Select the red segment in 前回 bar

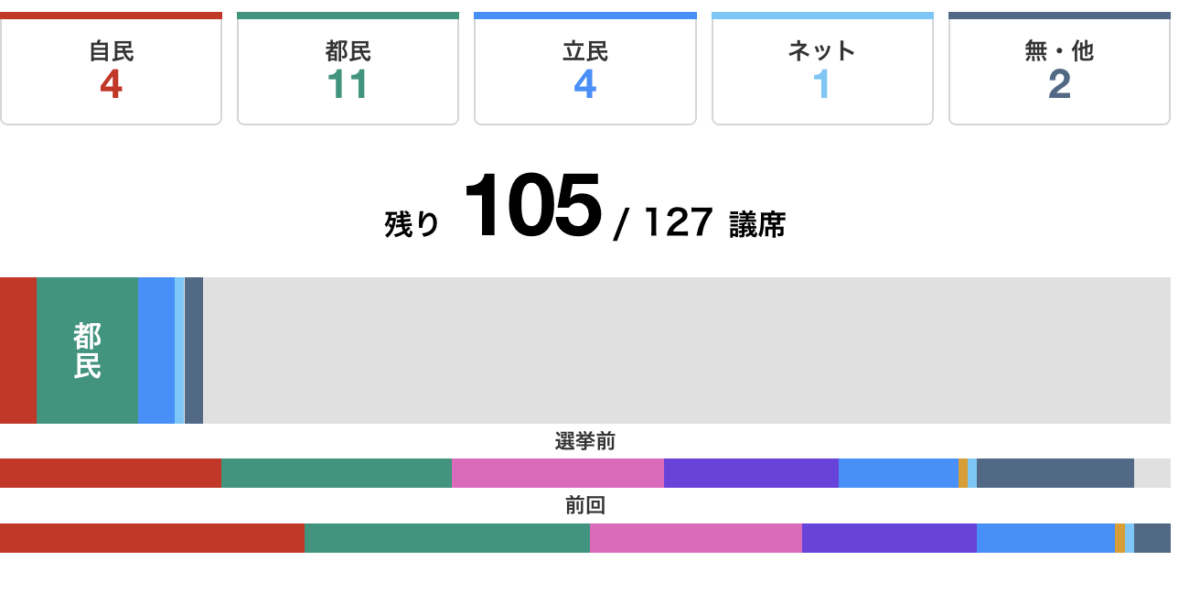tap(152, 538)
